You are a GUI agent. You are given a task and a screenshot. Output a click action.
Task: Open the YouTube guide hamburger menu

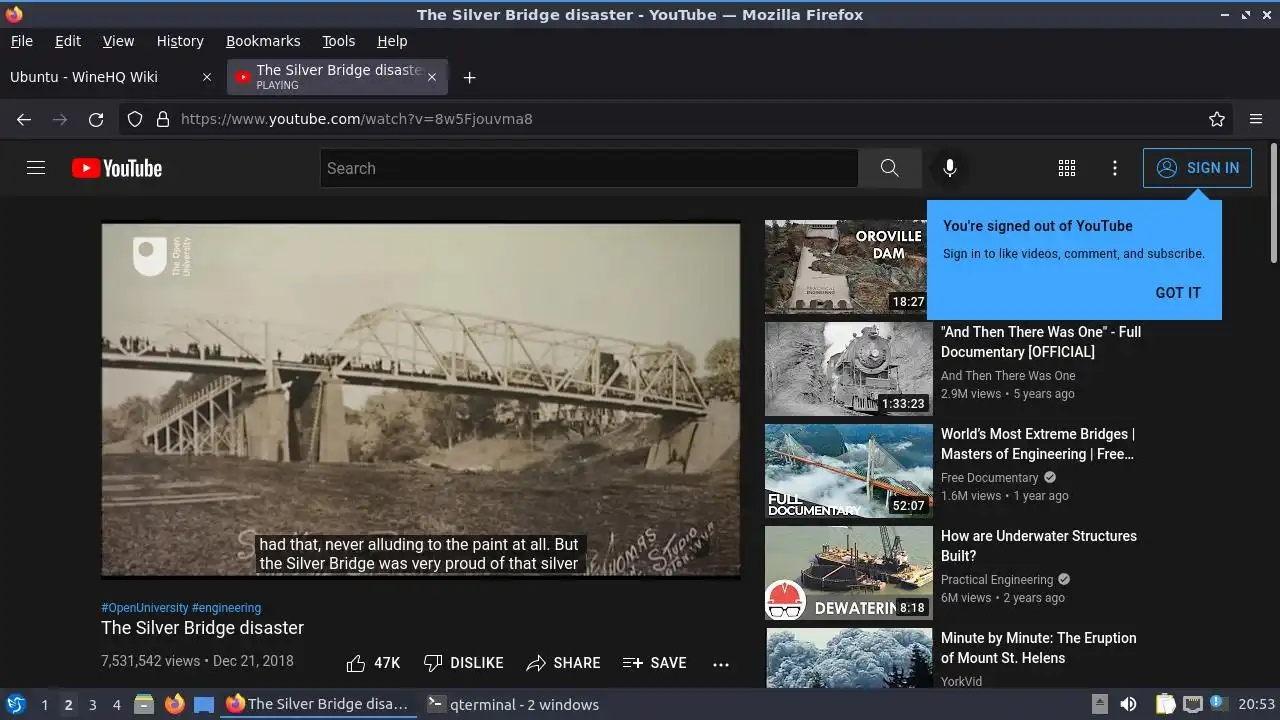tap(36, 168)
